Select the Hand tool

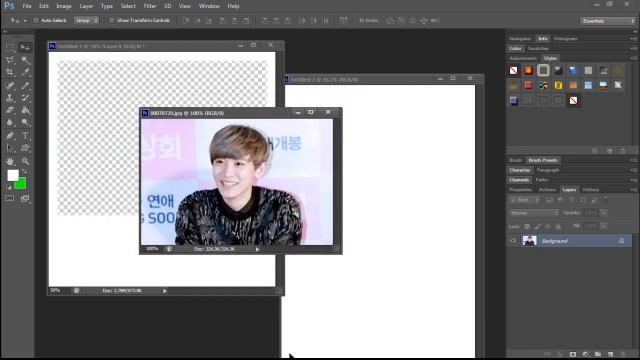10,162
